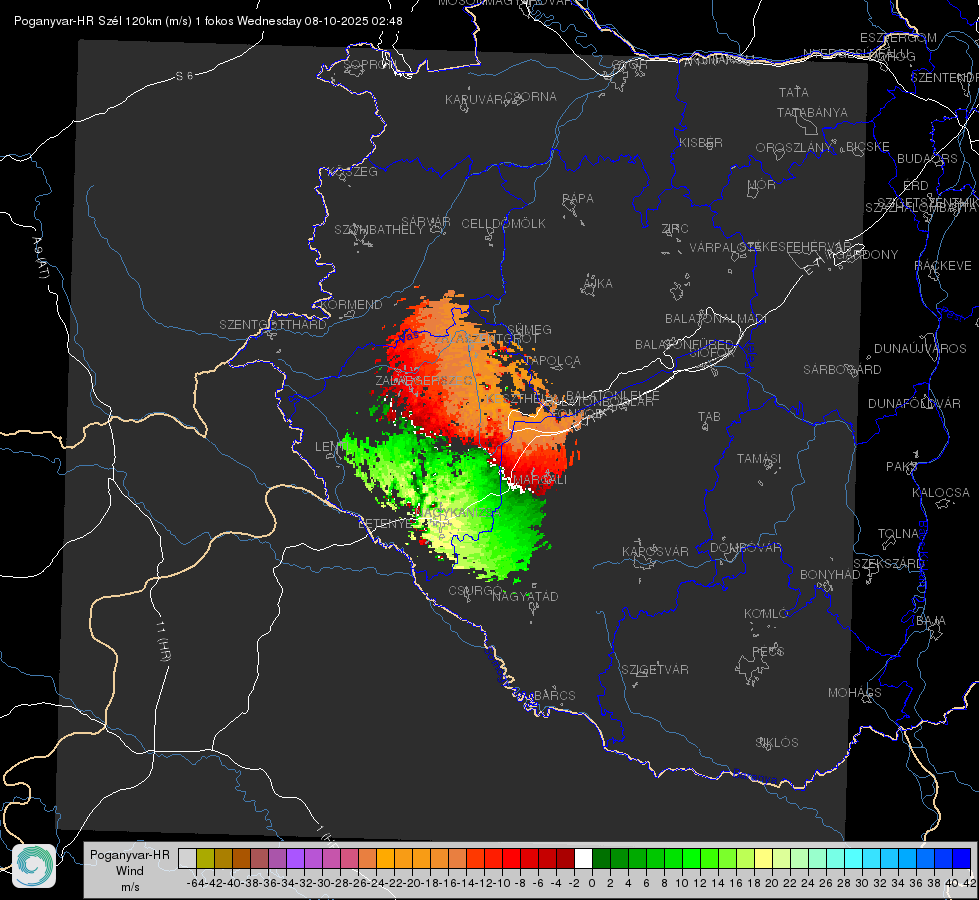Click the pale yellow legend swatch above the 18–20 boundary
The height and width of the screenshot is (900, 979).
(x=764, y=859)
